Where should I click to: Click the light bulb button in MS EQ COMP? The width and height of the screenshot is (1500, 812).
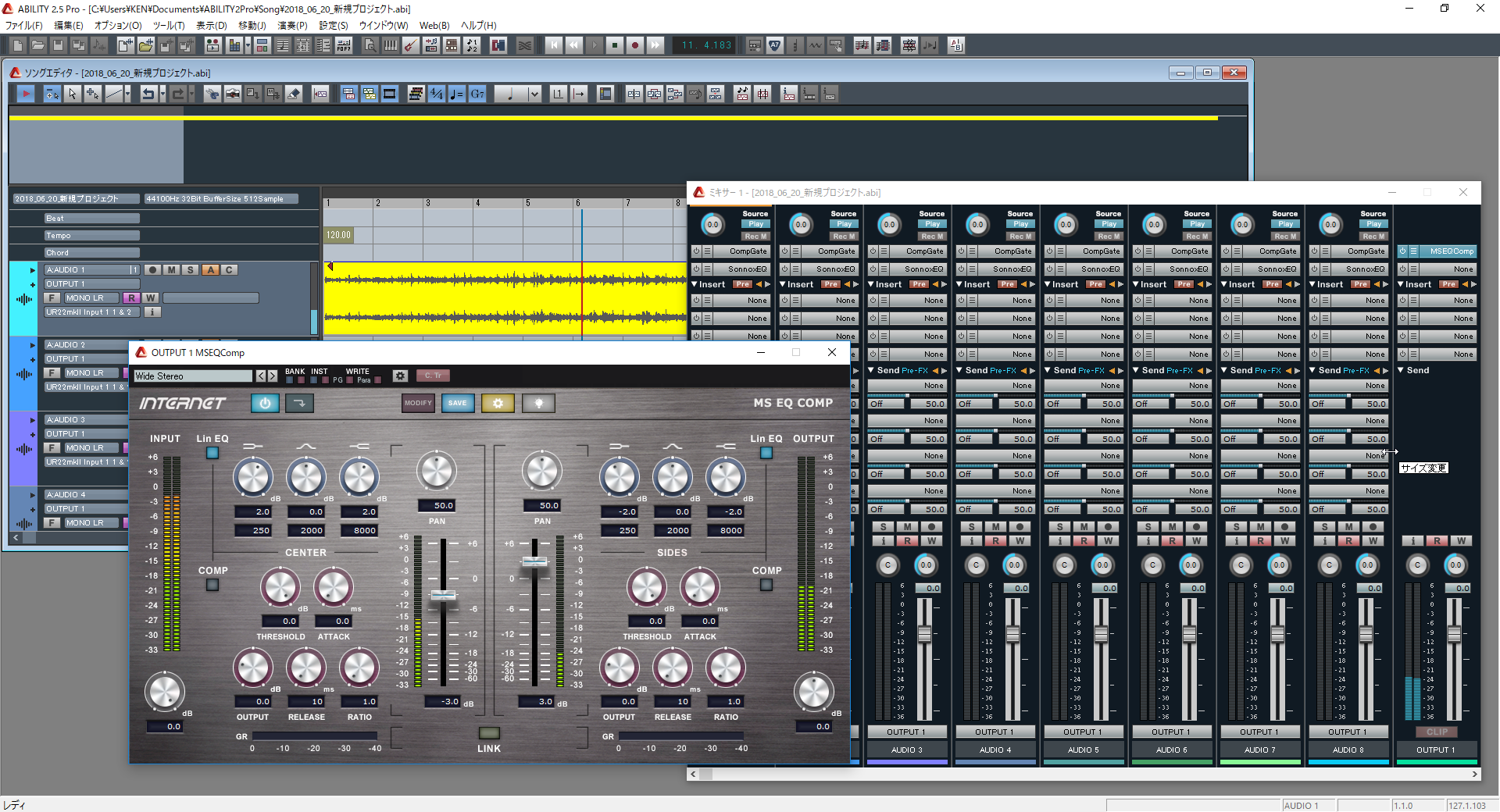pyautogui.click(x=538, y=403)
